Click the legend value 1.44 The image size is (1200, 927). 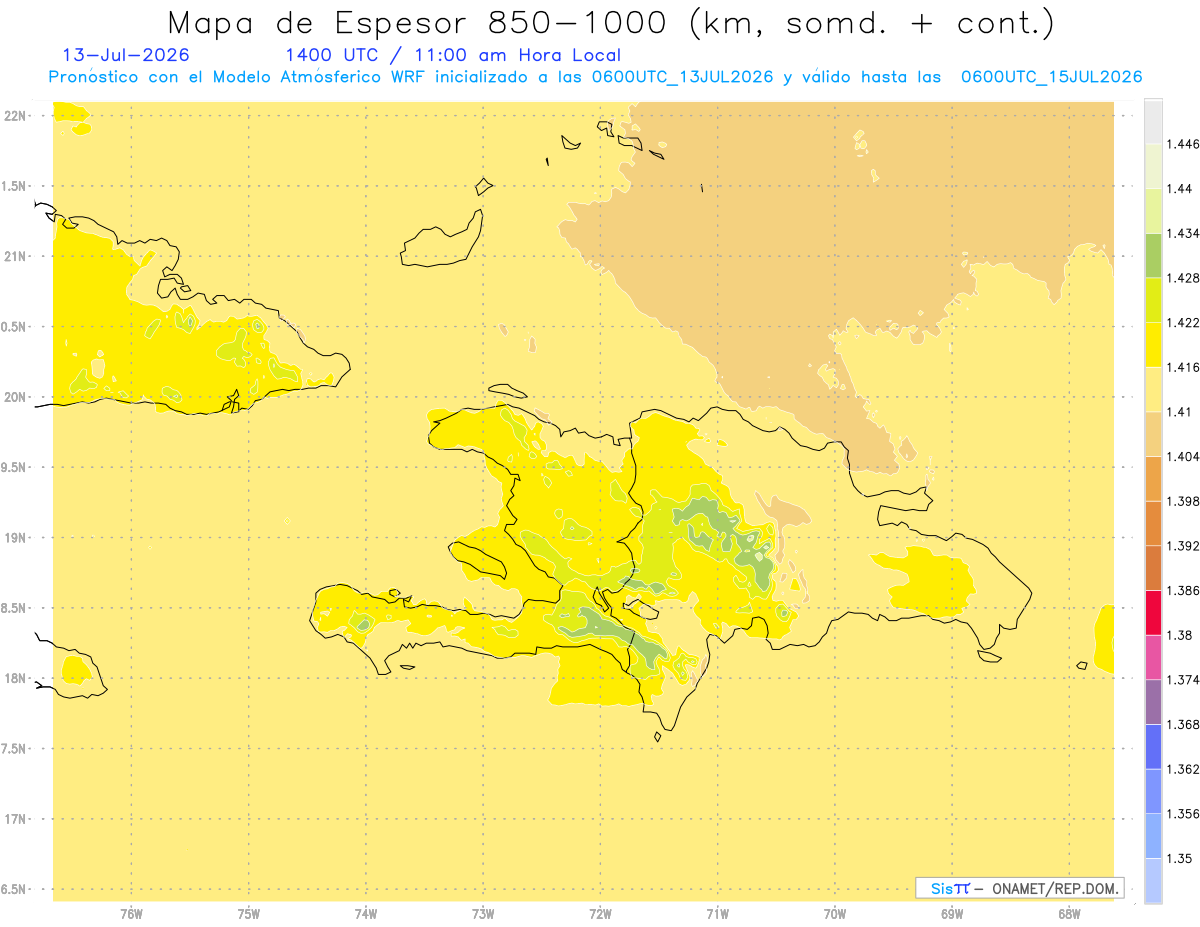1181,189
